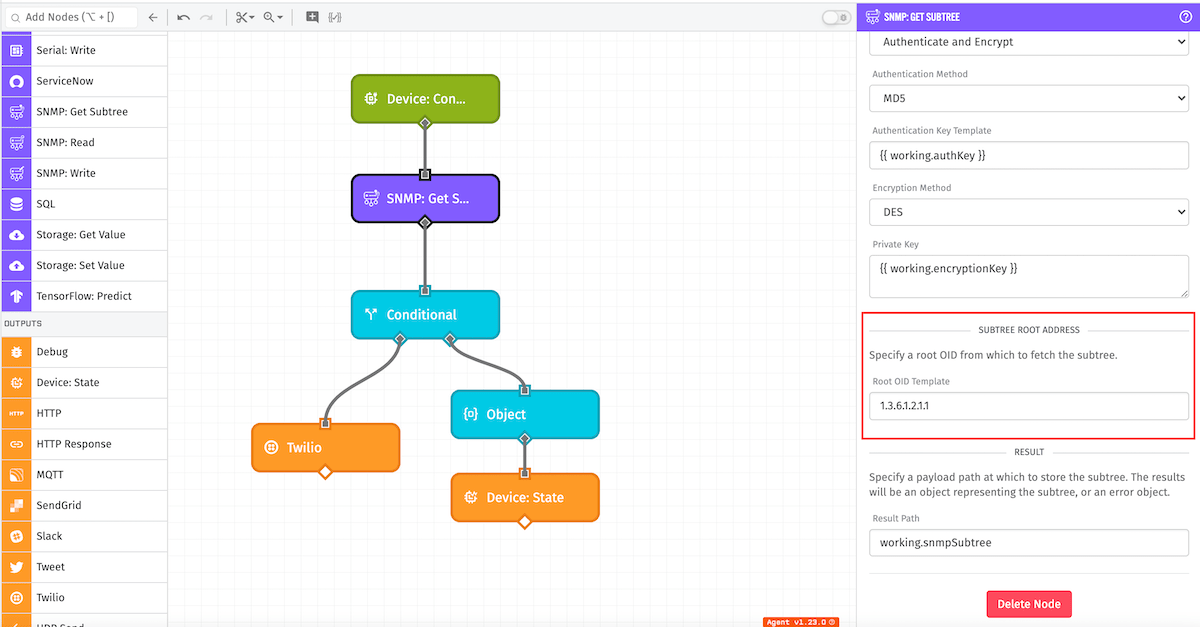Click the Add Nodes search field
Viewport: 1200px width, 627px height.
tap(70, 17)
